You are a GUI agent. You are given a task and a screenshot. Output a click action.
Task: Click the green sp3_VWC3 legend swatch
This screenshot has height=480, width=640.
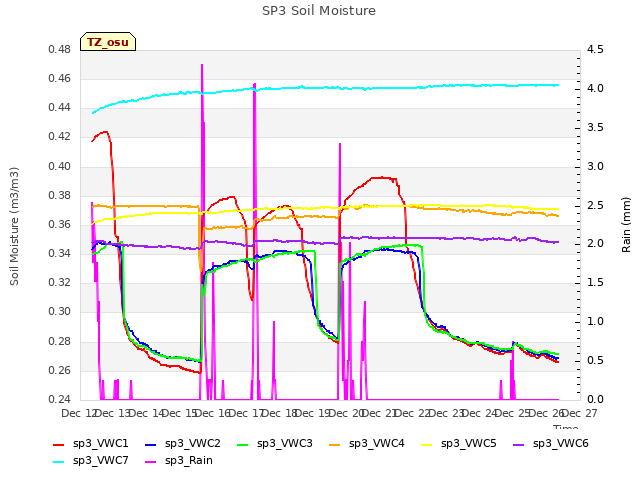tap(243, 444)
